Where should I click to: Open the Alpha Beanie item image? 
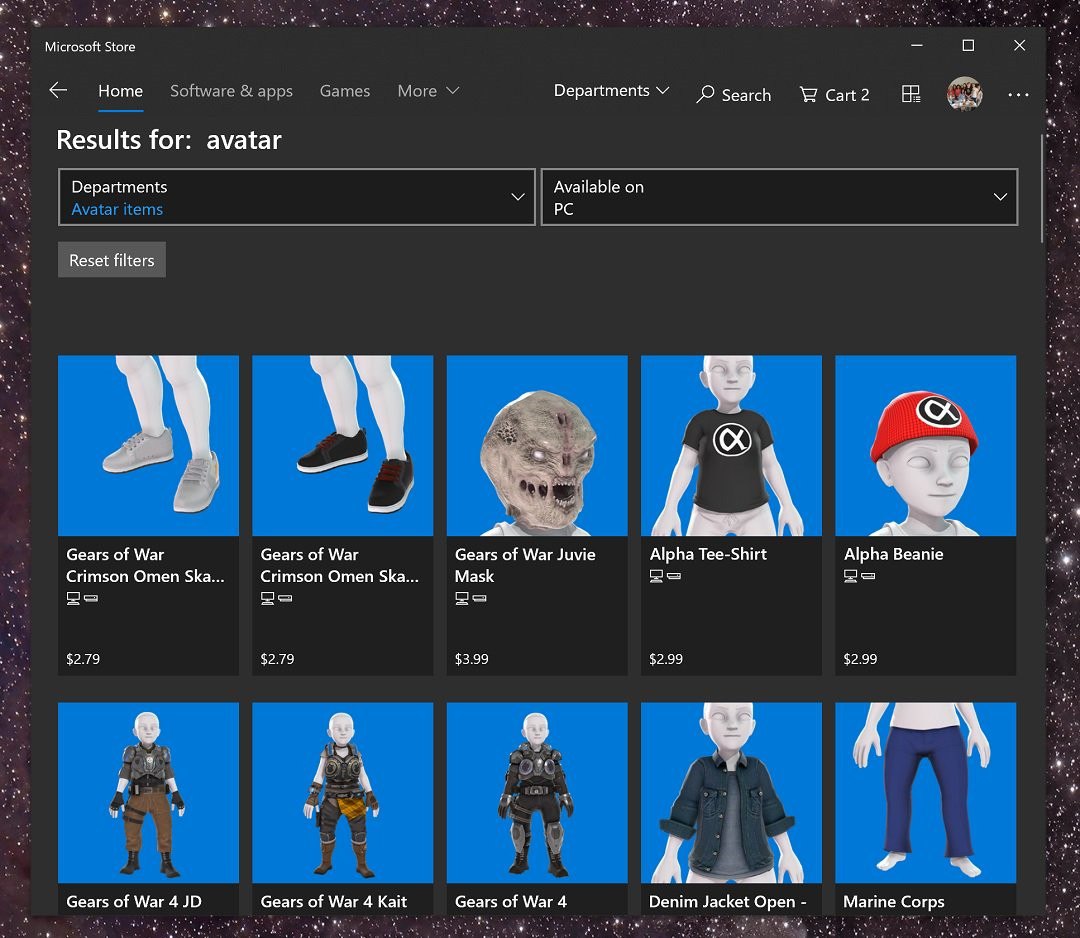coord(926,446)
